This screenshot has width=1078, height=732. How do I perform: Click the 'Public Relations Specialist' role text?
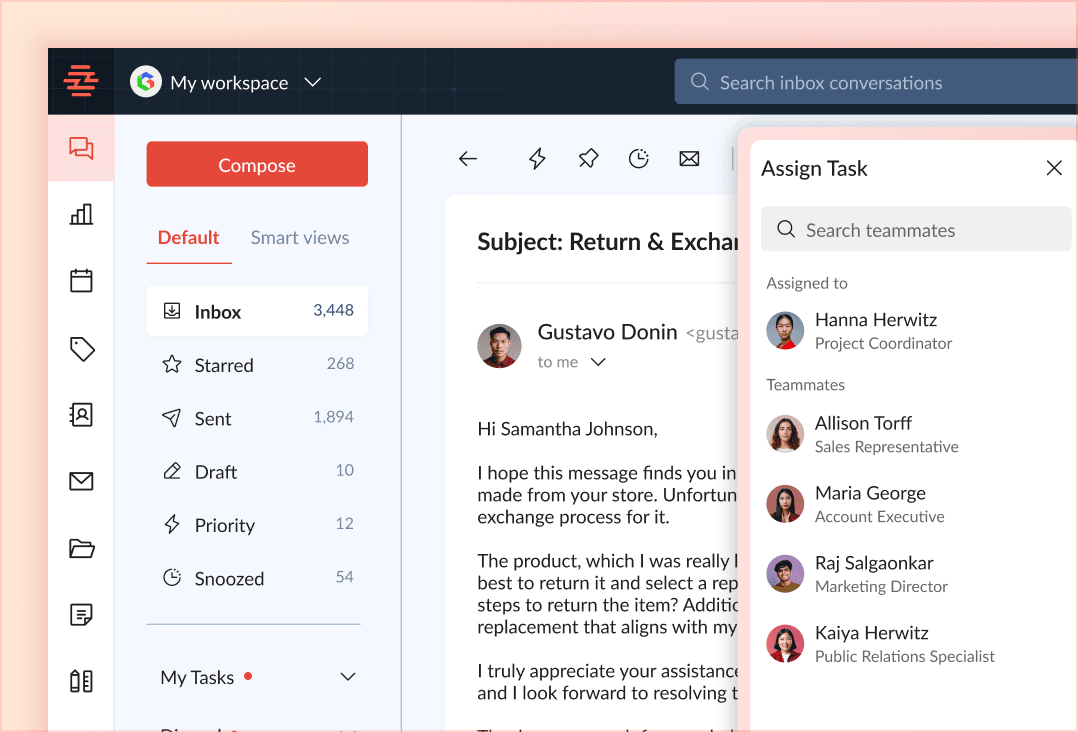(x=905, y=656)
